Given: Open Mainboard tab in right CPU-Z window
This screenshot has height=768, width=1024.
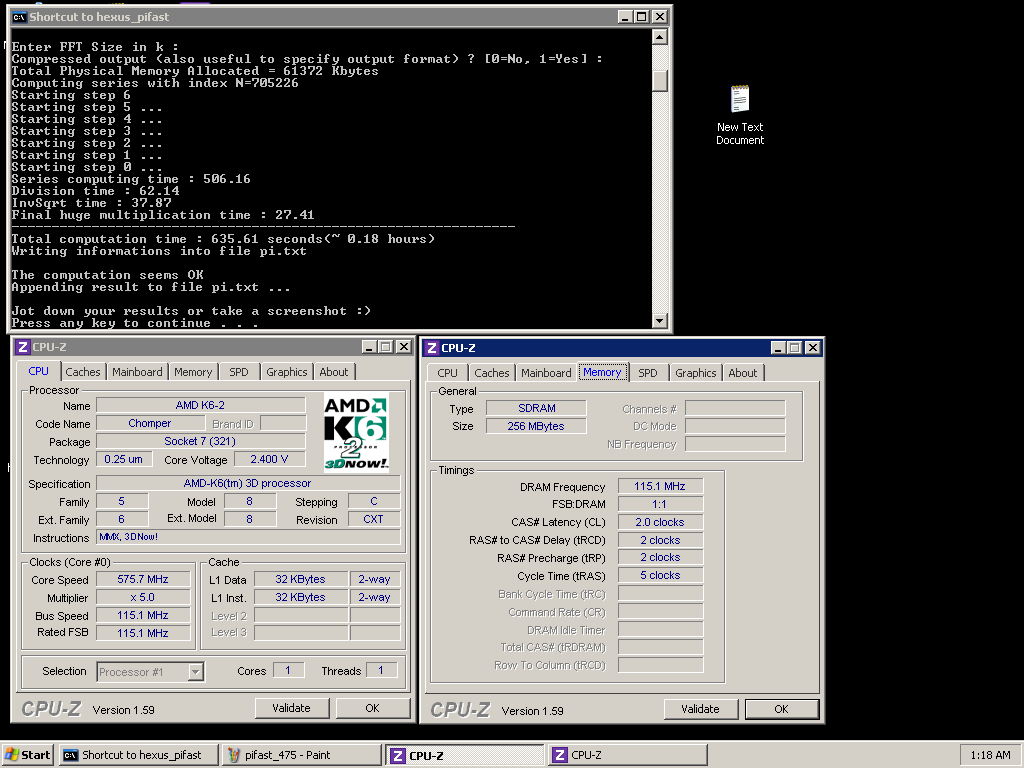Looking at the screenshot, I should coord(546,373).
